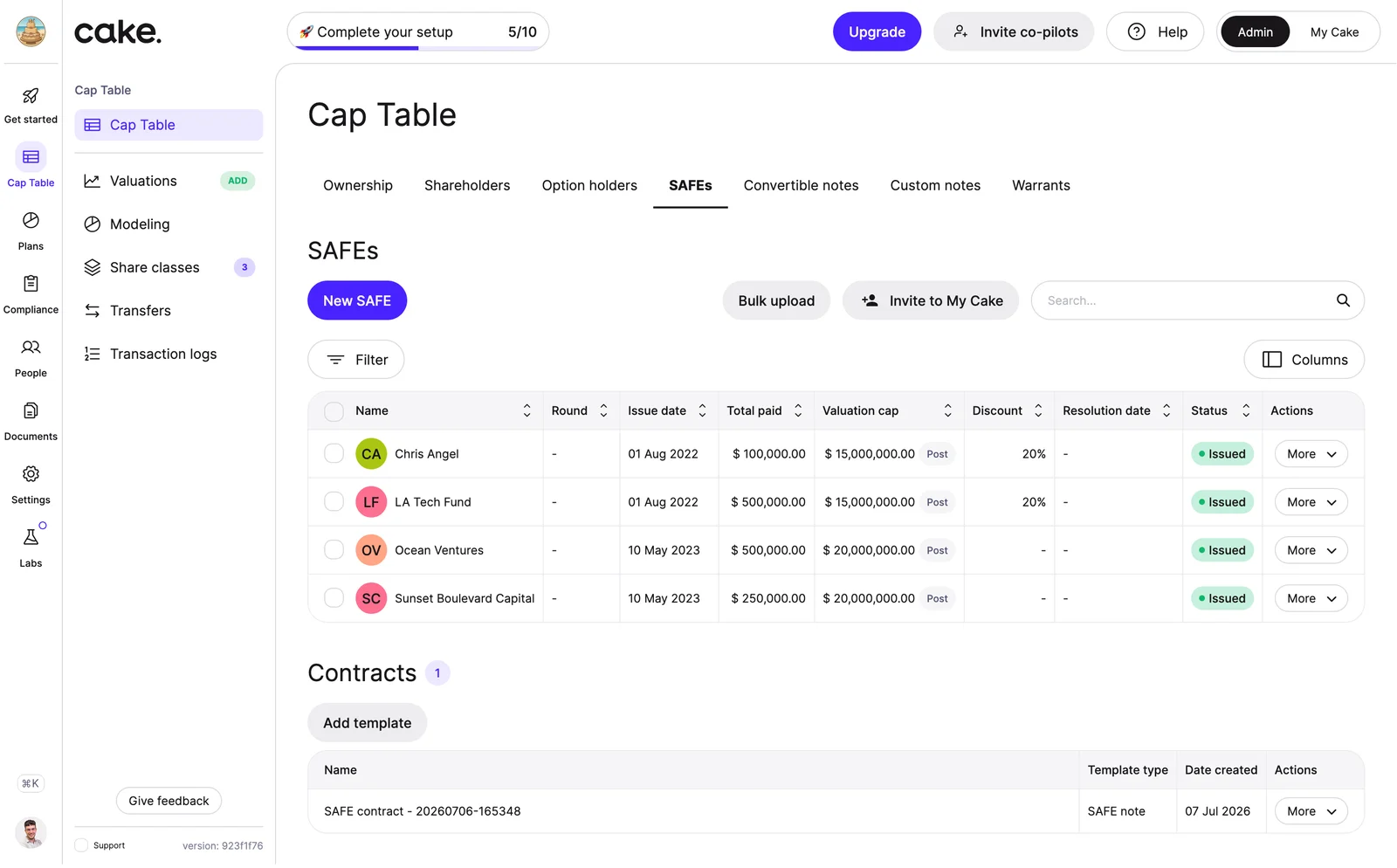Open Plans in left rail
This screenshot has height=868, width=1397.
click(31, 231)
